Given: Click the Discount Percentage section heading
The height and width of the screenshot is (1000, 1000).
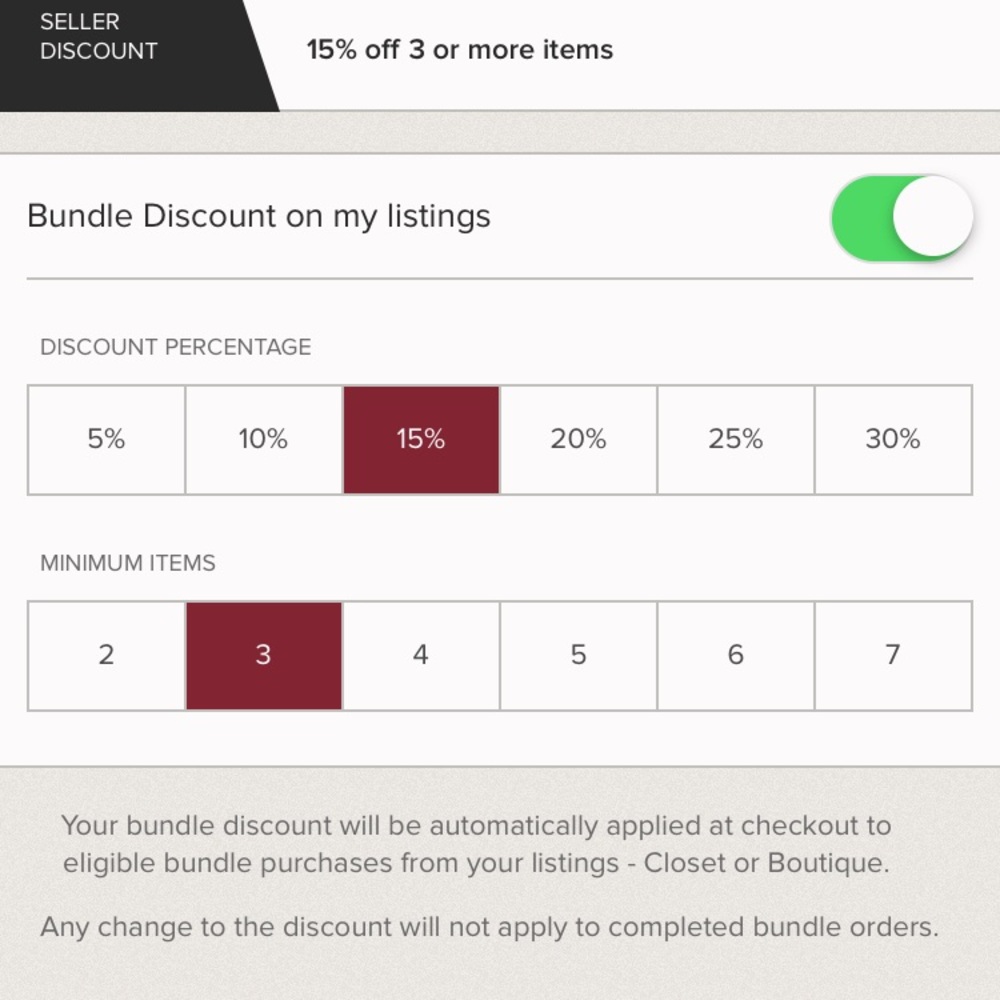Looking at the screenshot, I should coord(175,347).
